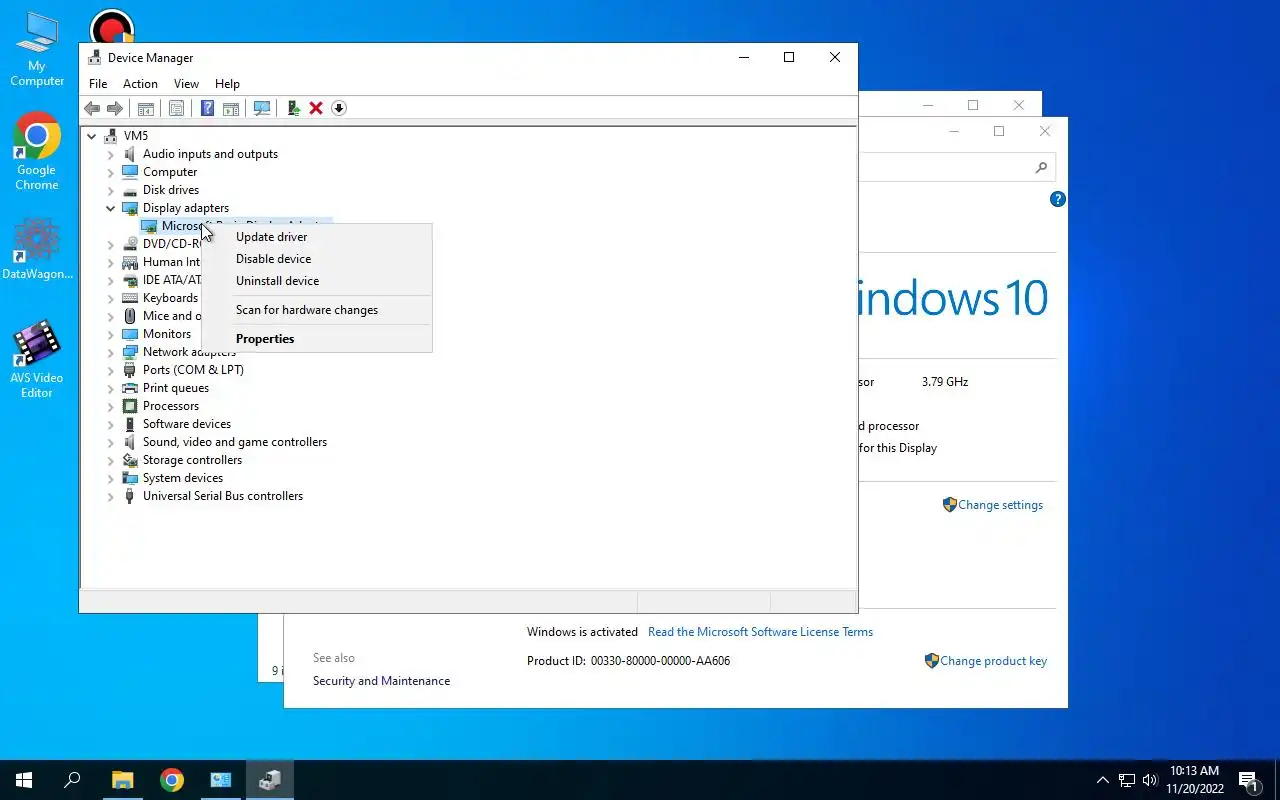This screenshot has width=1280, height=800.
Task: Choose Disable device from context menu
Action: [x=317, y=259]
